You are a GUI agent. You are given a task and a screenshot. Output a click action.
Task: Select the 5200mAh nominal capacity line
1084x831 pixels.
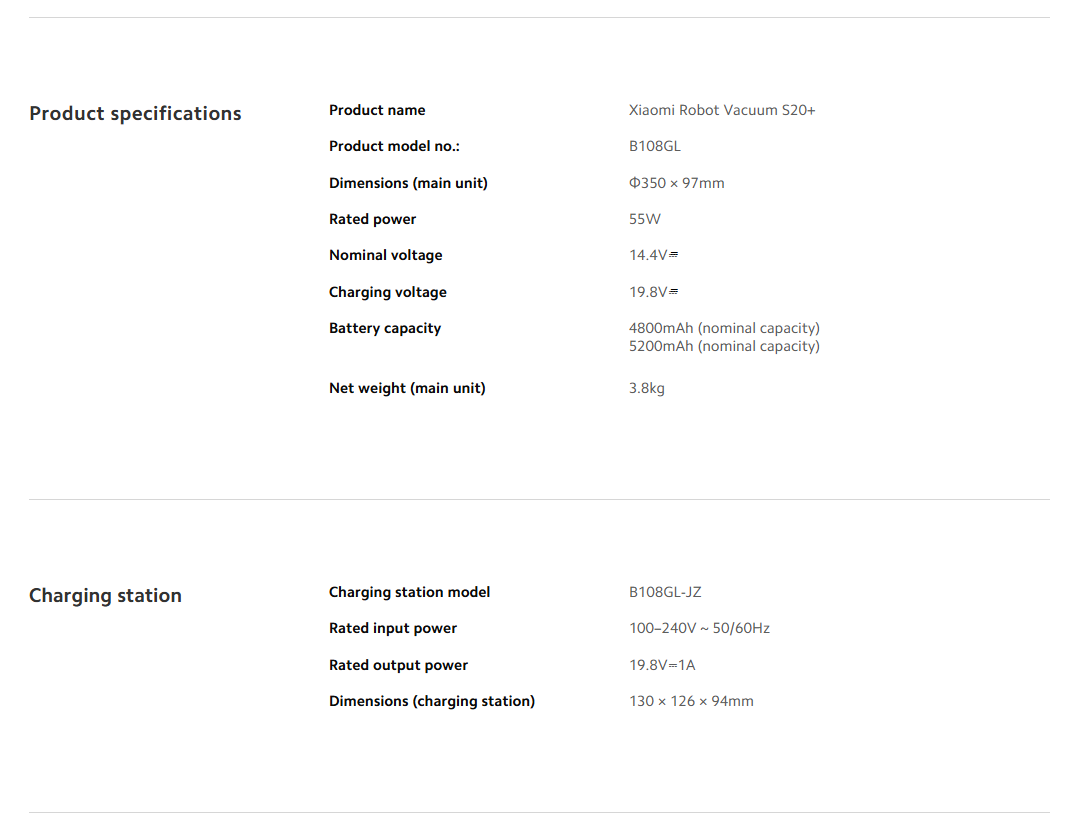(724, 346)
